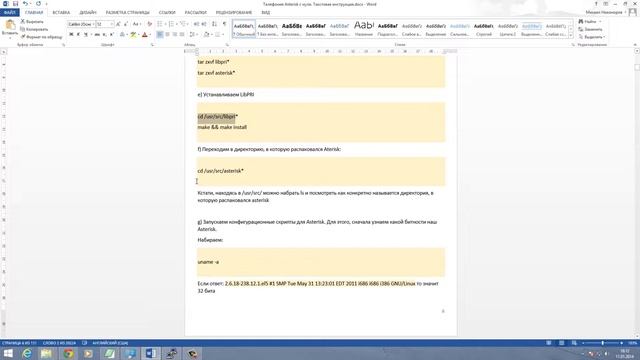
Task: Switch to Print Layout view
Action: (x=562, y=343)
